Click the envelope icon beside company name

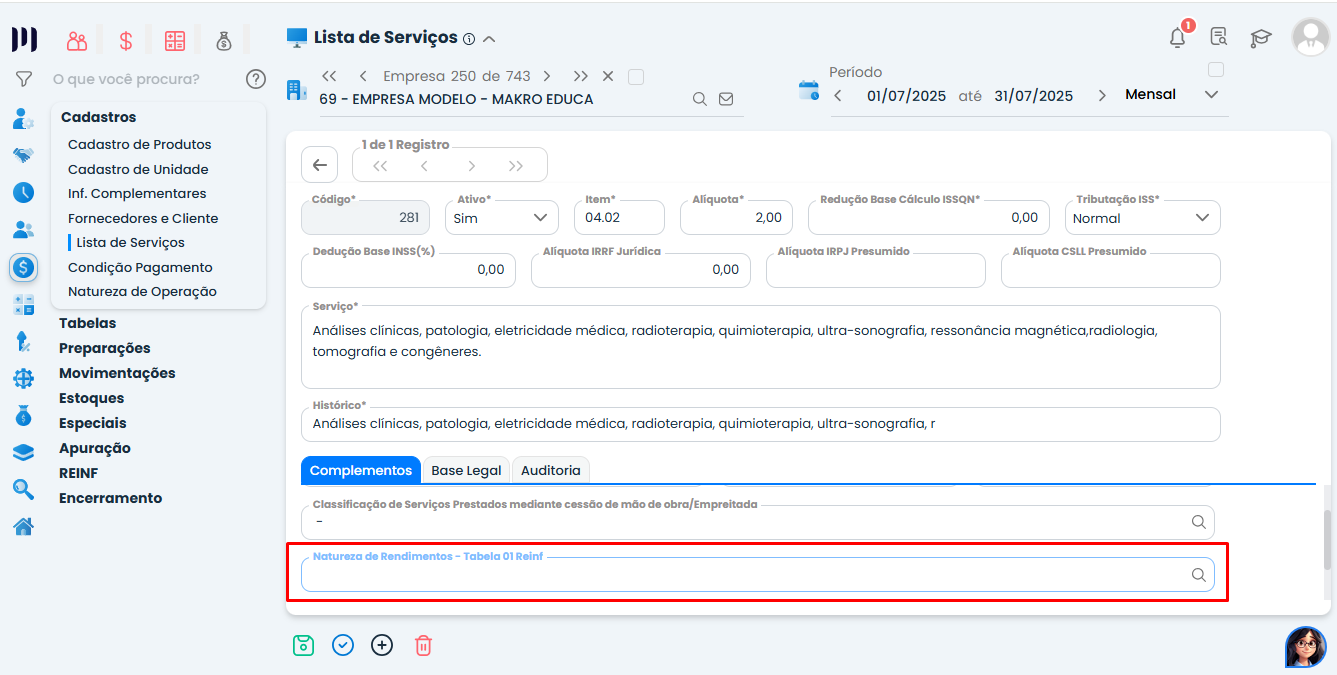(x=726, y=99)
